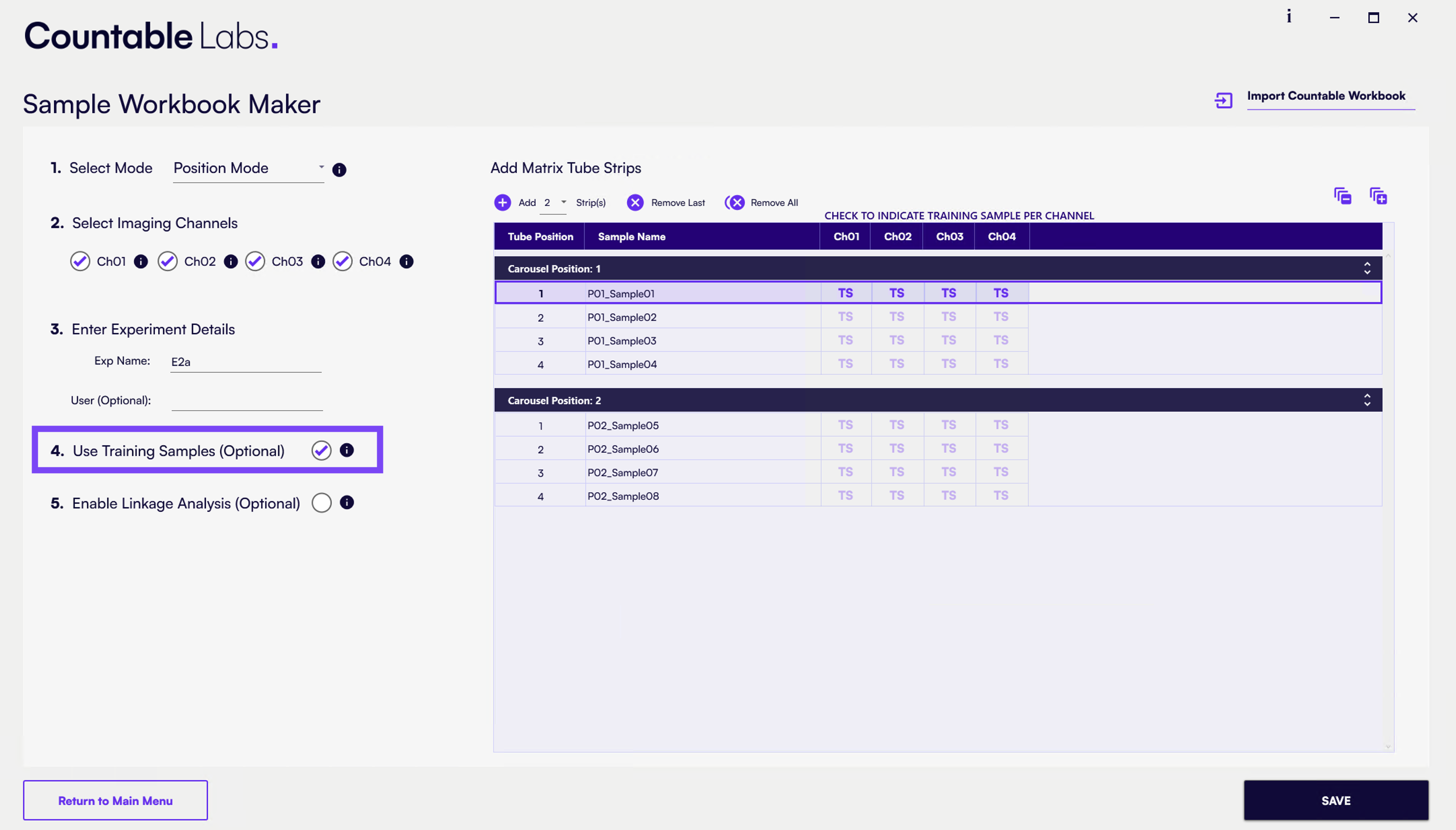Click the Remove All X icon
The height and width of the screenshot is (830, 1456).
click(x=735, y=202)
